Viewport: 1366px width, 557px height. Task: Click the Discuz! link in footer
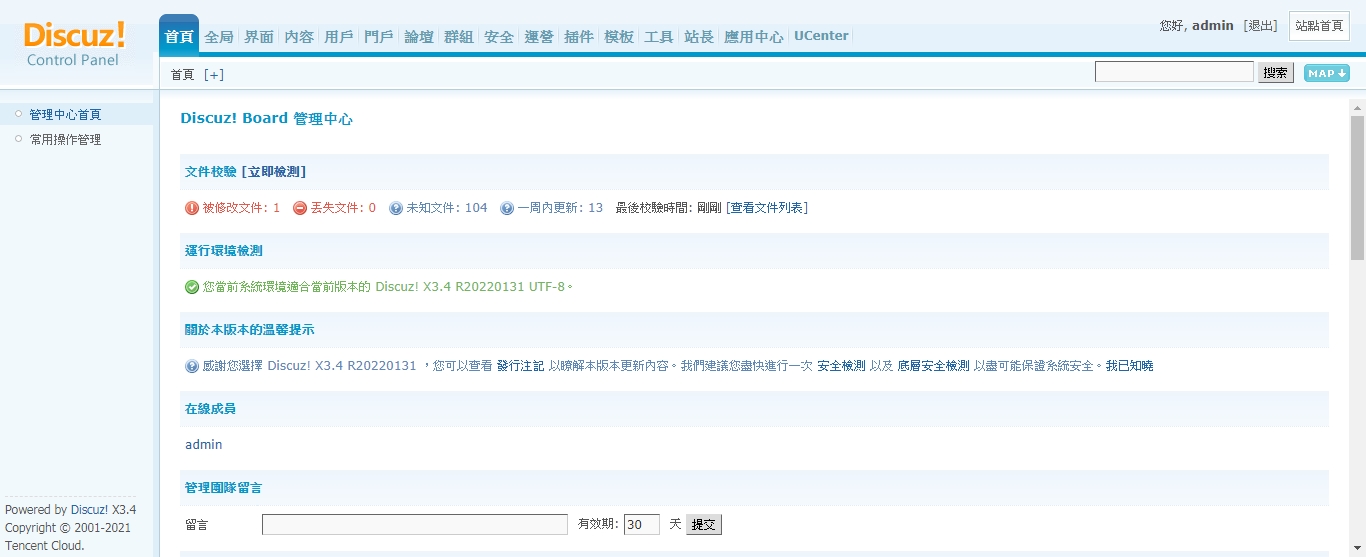pos(89,510)
